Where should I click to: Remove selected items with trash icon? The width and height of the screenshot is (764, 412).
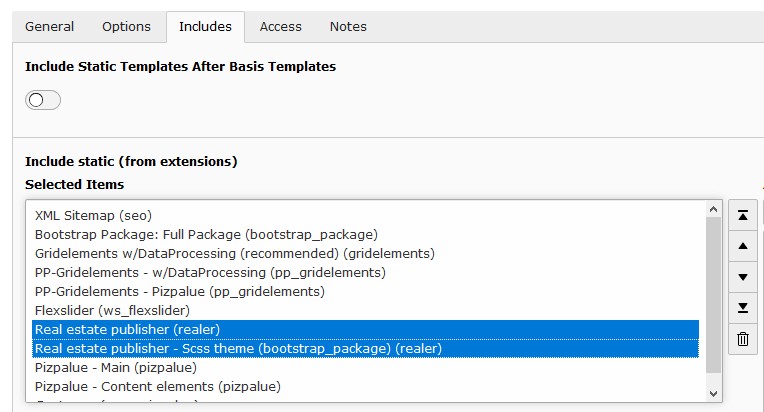743,338
